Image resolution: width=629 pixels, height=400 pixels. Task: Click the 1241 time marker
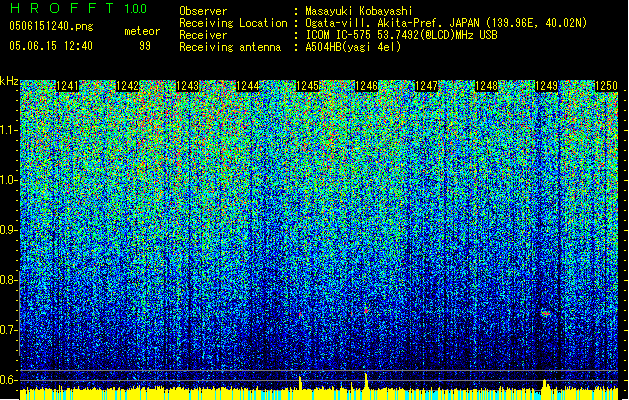[67, 86]
